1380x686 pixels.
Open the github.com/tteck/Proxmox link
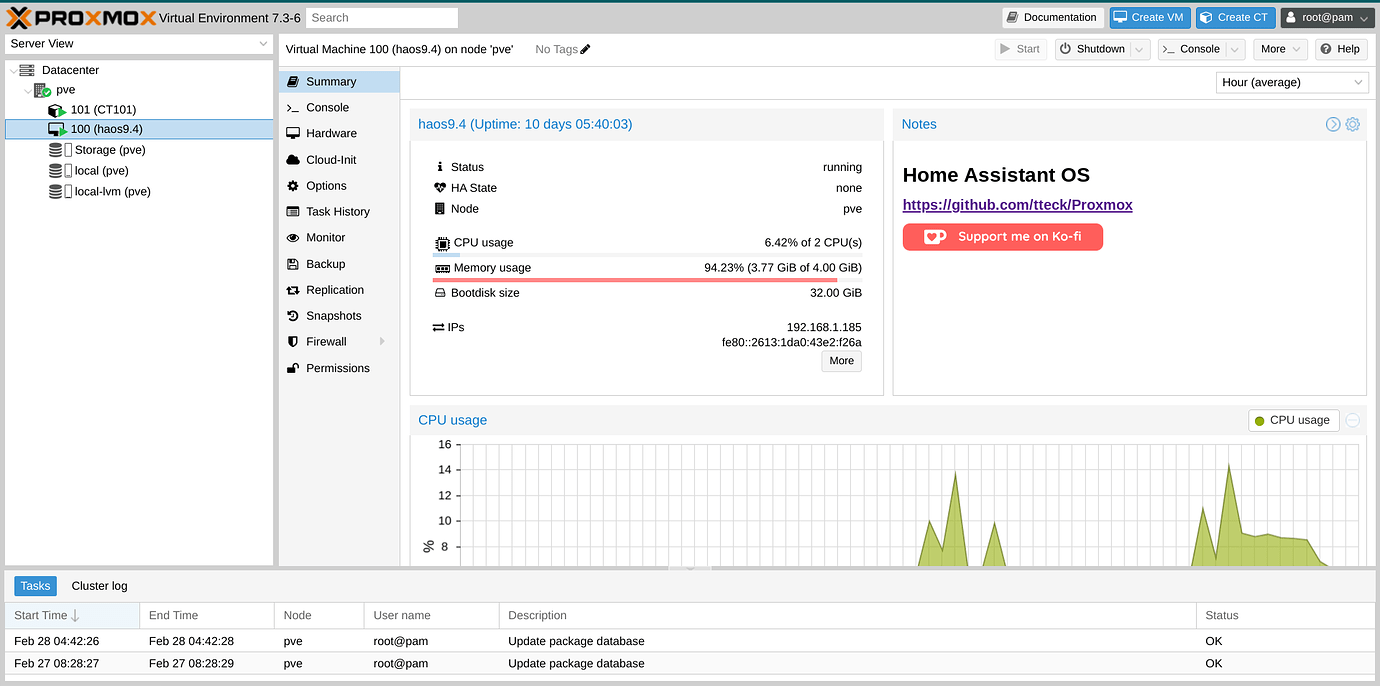pyautogui.click(x=1017, y=205)
